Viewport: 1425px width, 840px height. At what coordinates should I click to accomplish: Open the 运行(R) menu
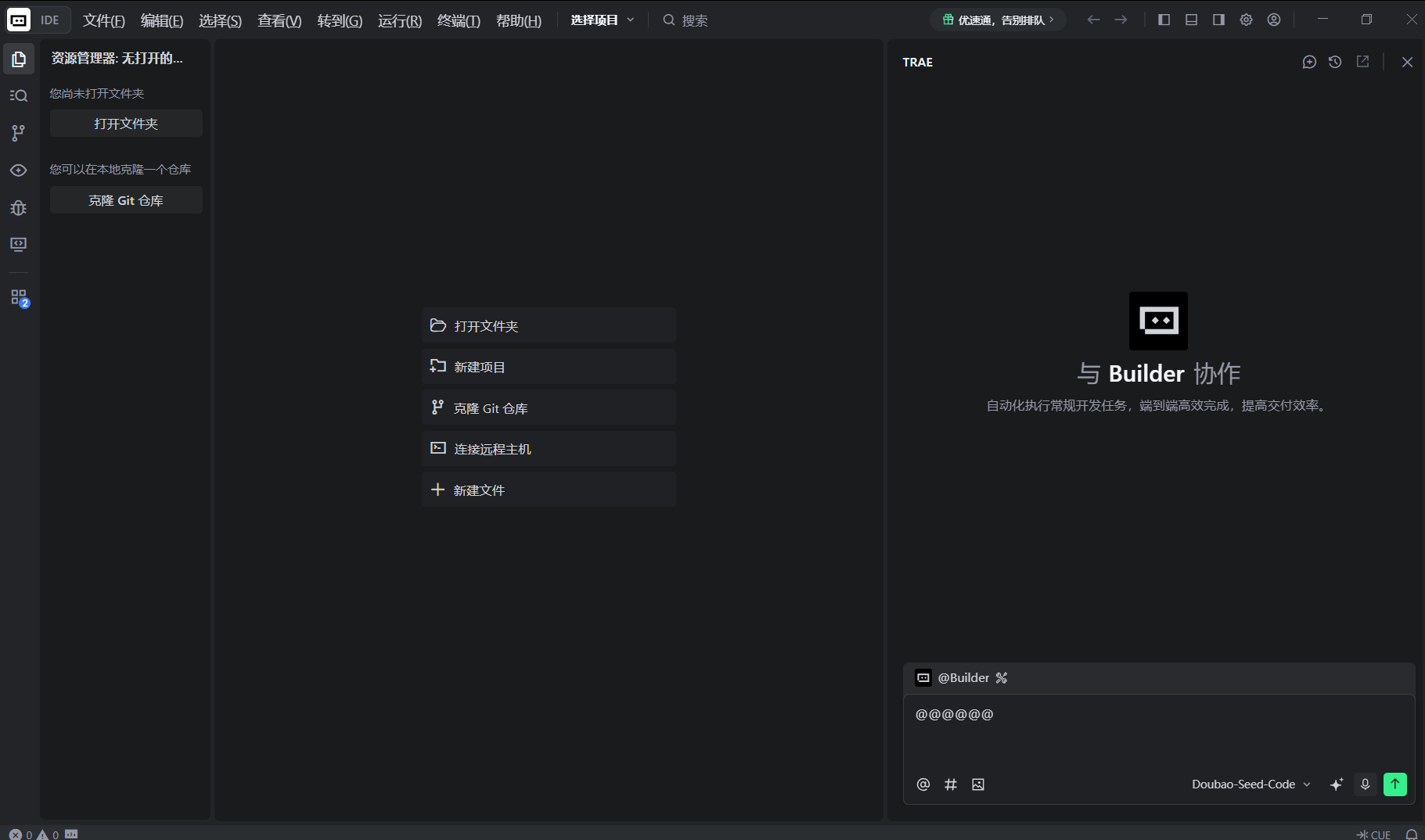click(x=400, y=20)
